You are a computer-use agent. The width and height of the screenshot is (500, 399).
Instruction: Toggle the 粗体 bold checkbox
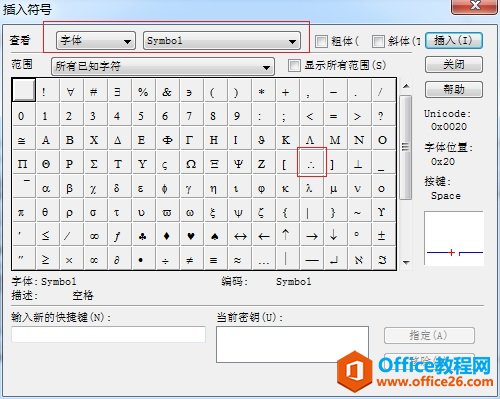321,41
